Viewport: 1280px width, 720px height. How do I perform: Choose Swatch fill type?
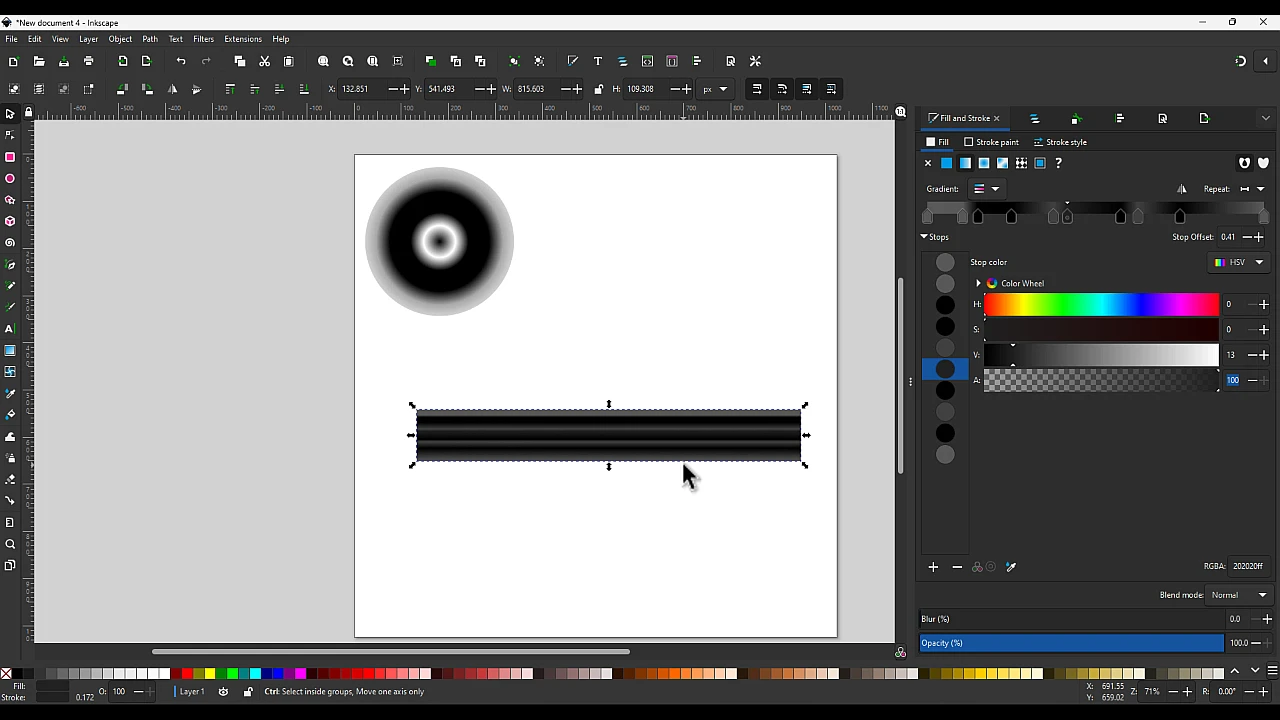coord(1040,163)
